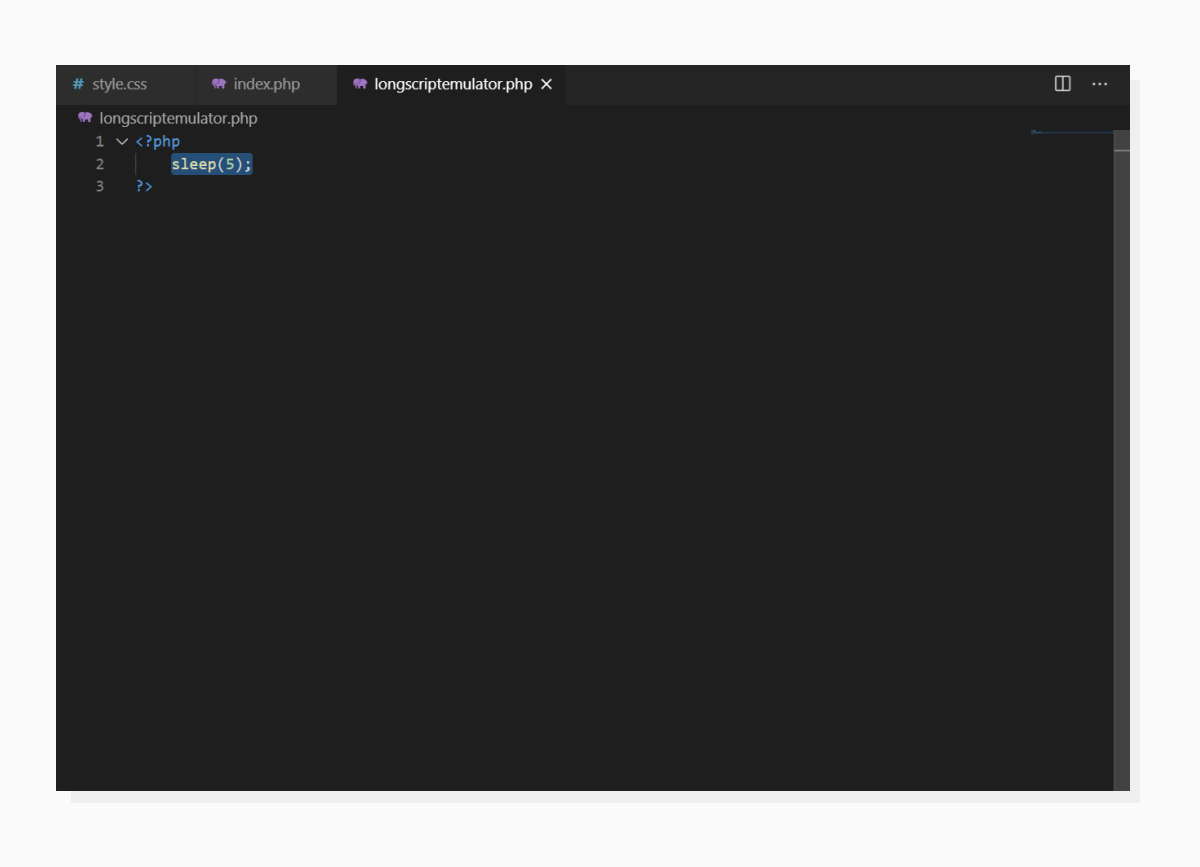Click the split editor icon
The image size is (1200, 867).
pyautogui.click(x=1062, y=84)
